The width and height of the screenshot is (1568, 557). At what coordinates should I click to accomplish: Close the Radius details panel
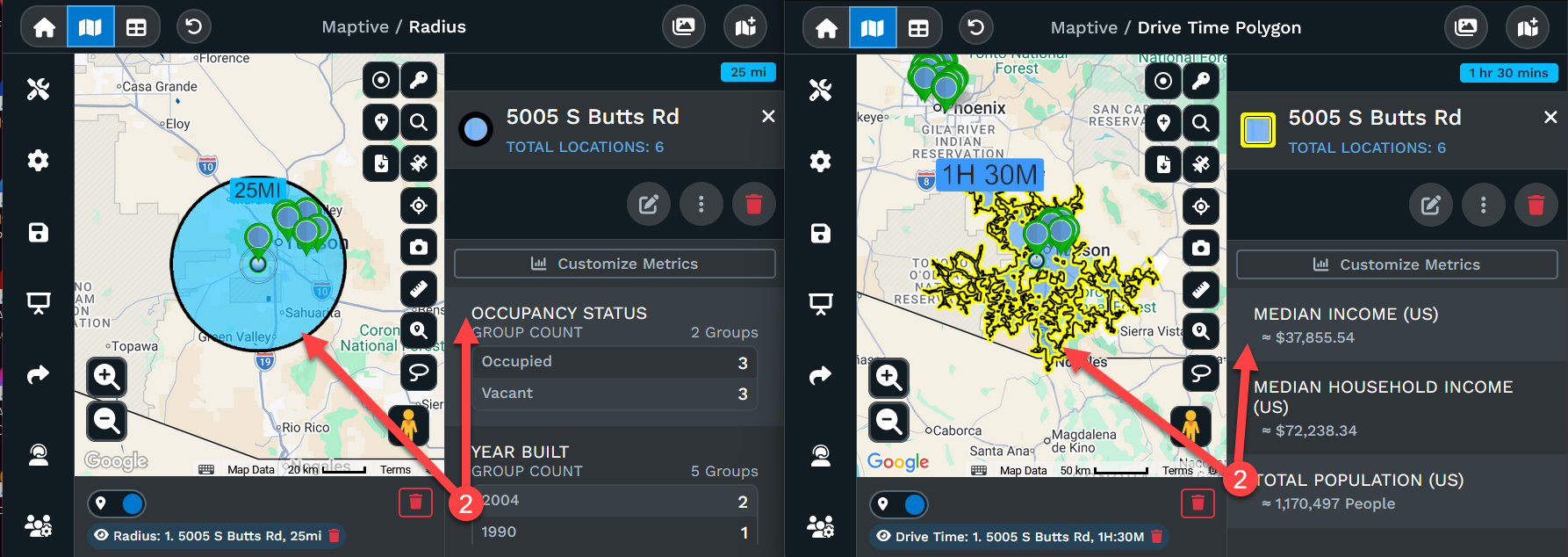(768, 116)
